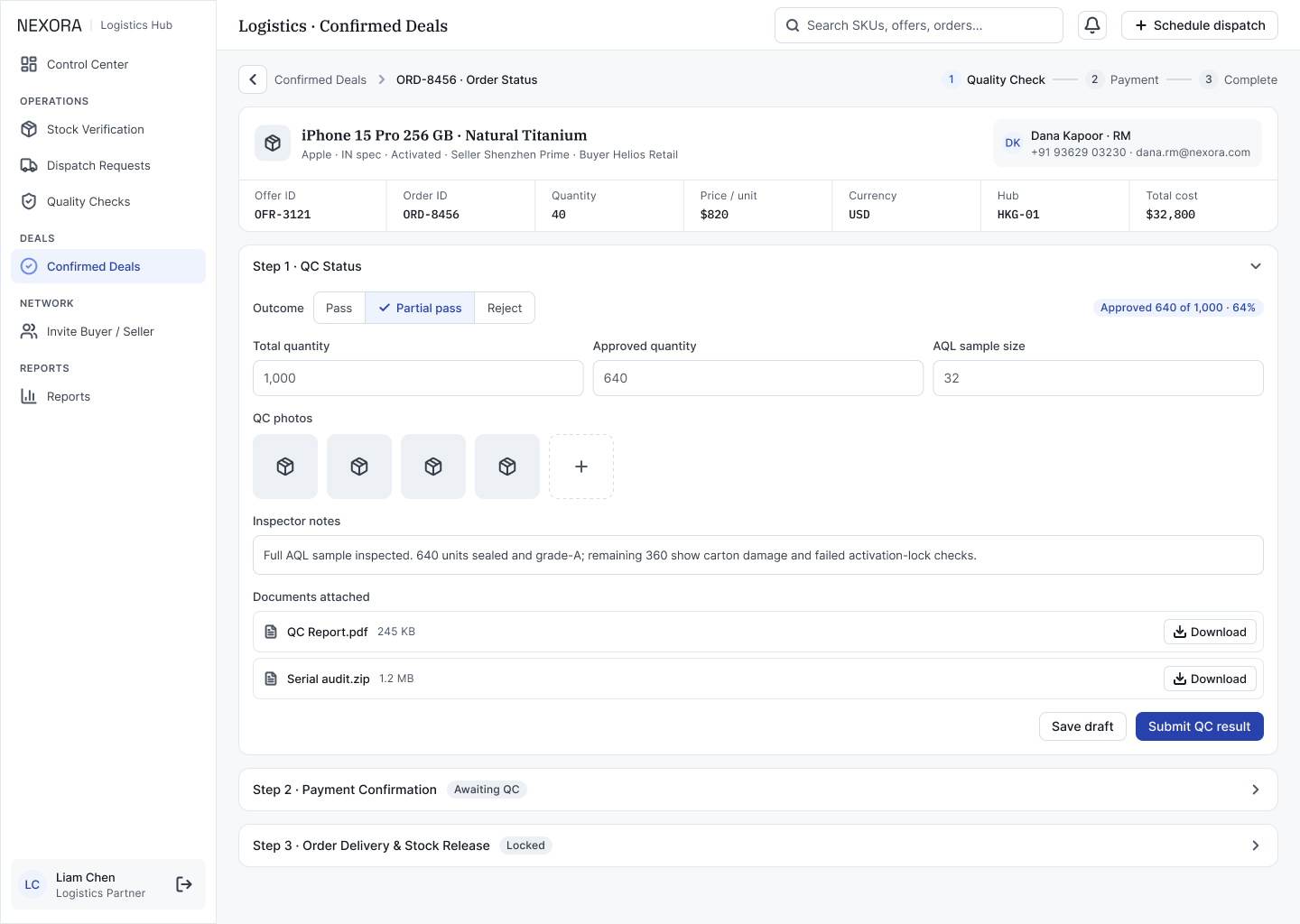Screen dimensions: 1300x924
Task: Click the Control Center grid icon
Action: (29, 64)
